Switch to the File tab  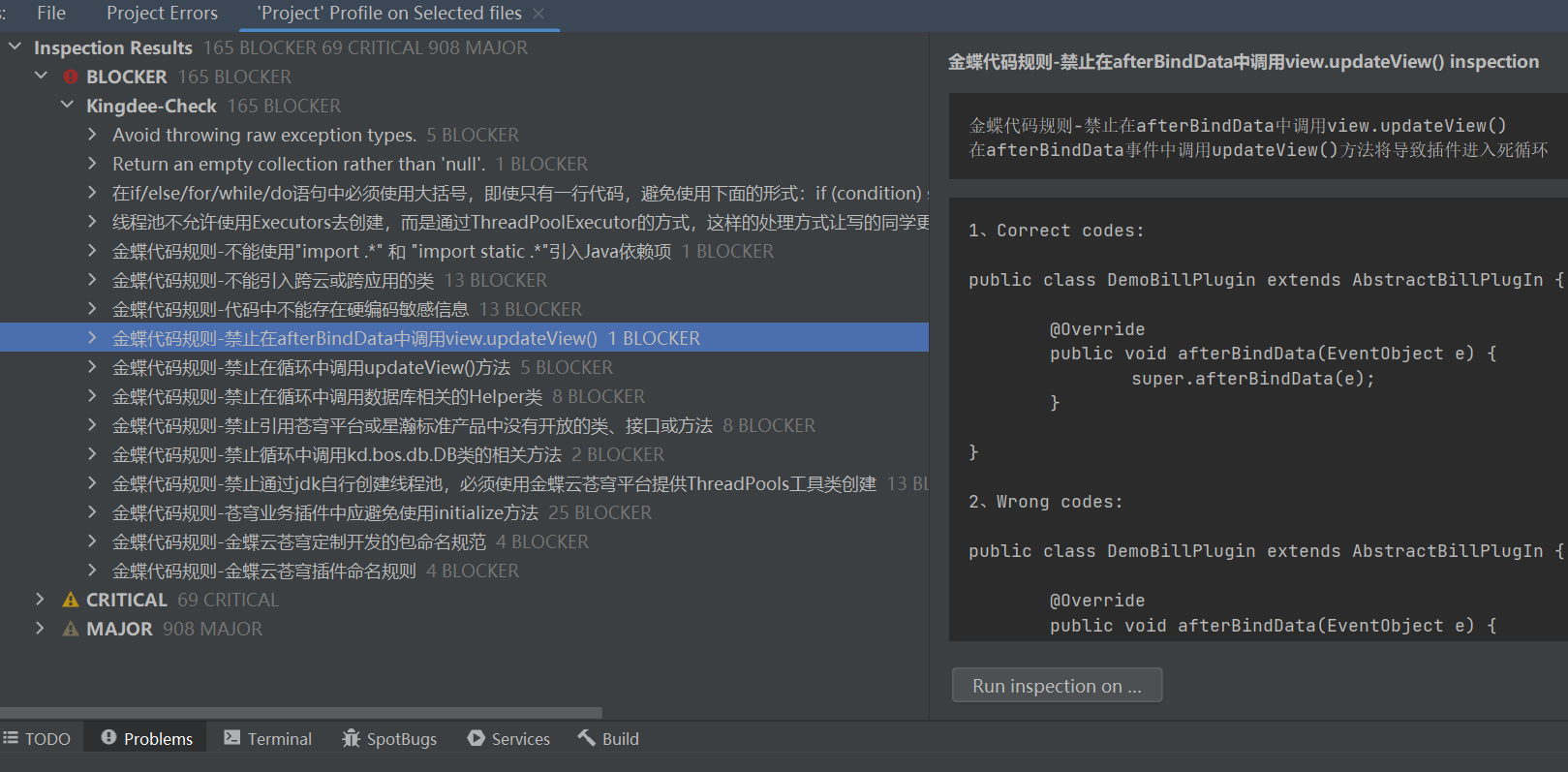[x=51, y=14]
